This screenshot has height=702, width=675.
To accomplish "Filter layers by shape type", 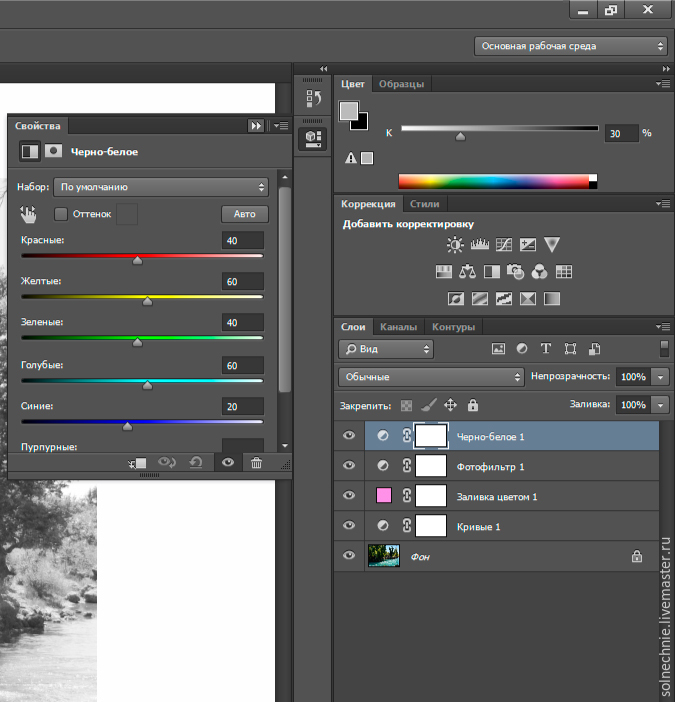I will click(x=570, y=349).
